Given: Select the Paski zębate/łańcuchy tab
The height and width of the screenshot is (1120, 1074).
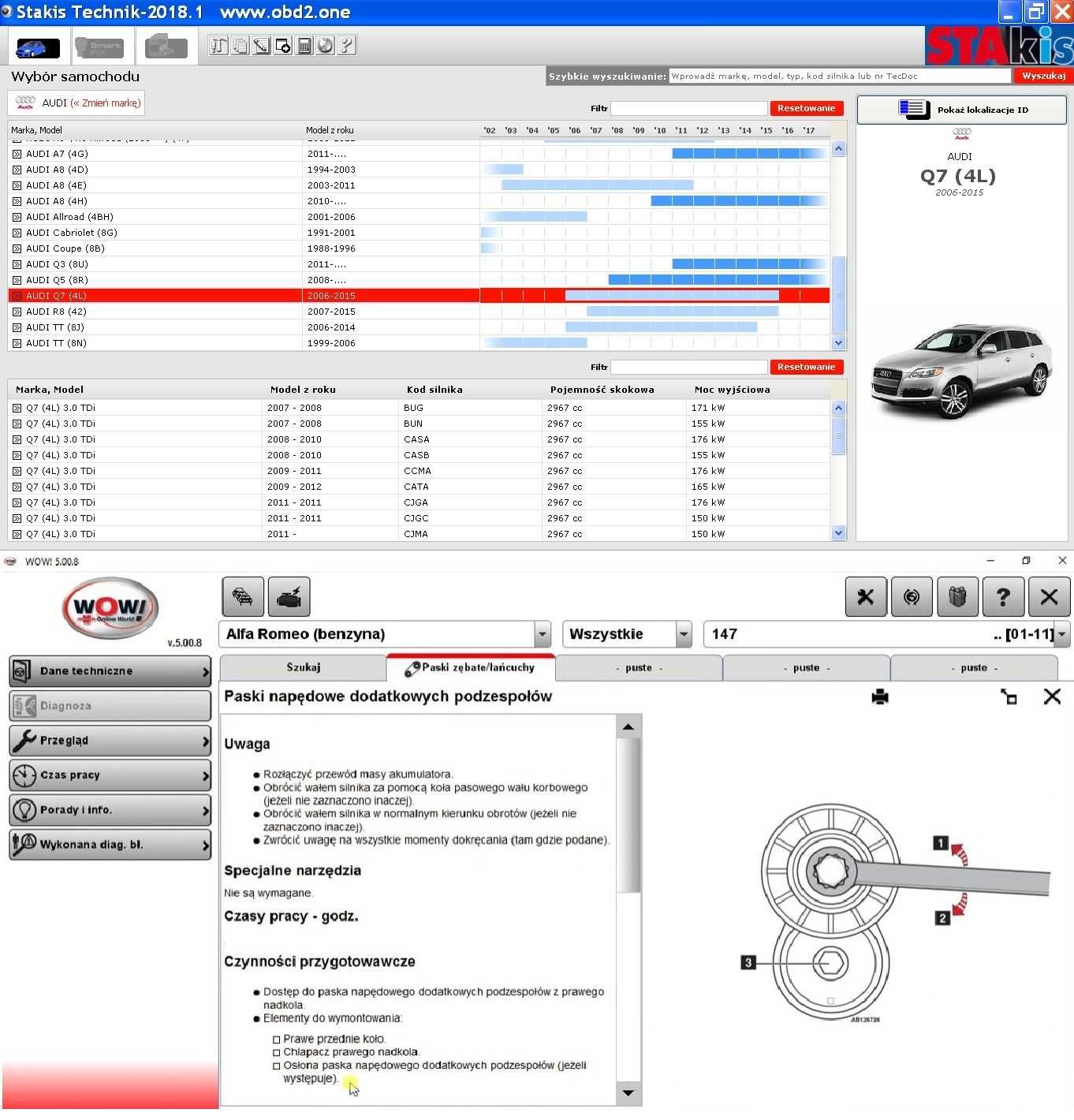Looking at the screenshot, I should (471, 667).
